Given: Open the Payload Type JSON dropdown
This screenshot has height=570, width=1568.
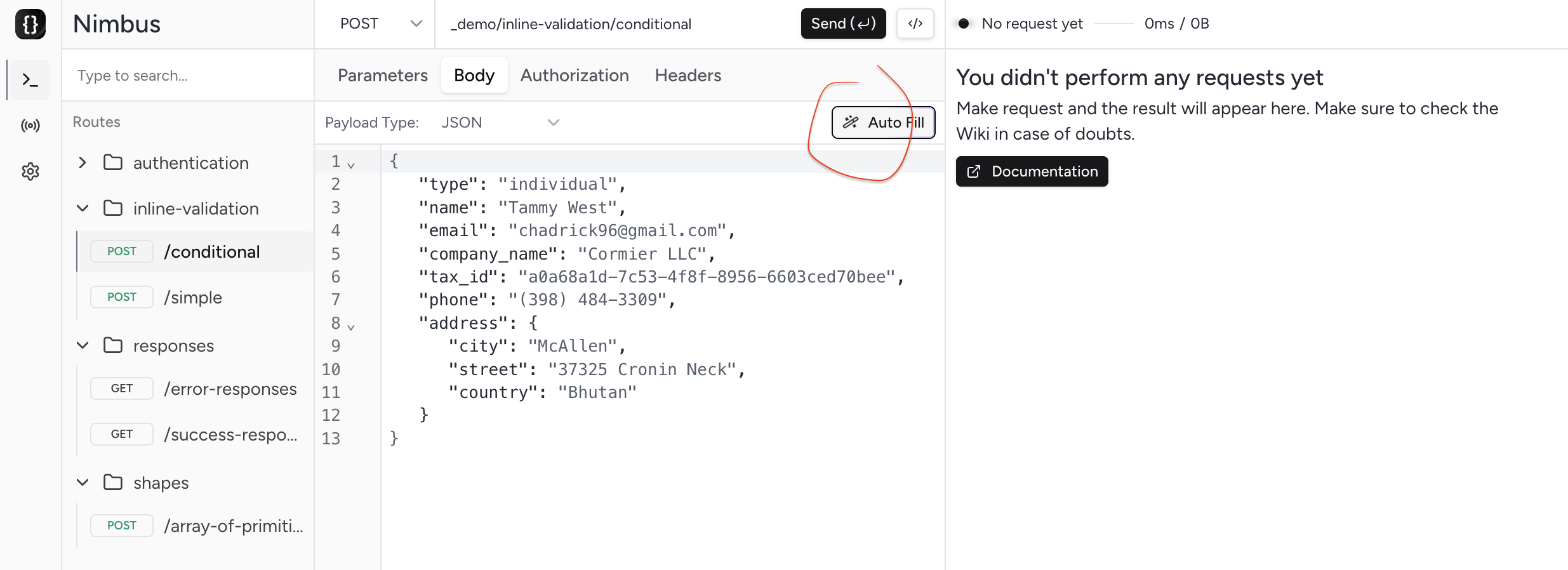Looking at the screenshot, I should 500,123.
